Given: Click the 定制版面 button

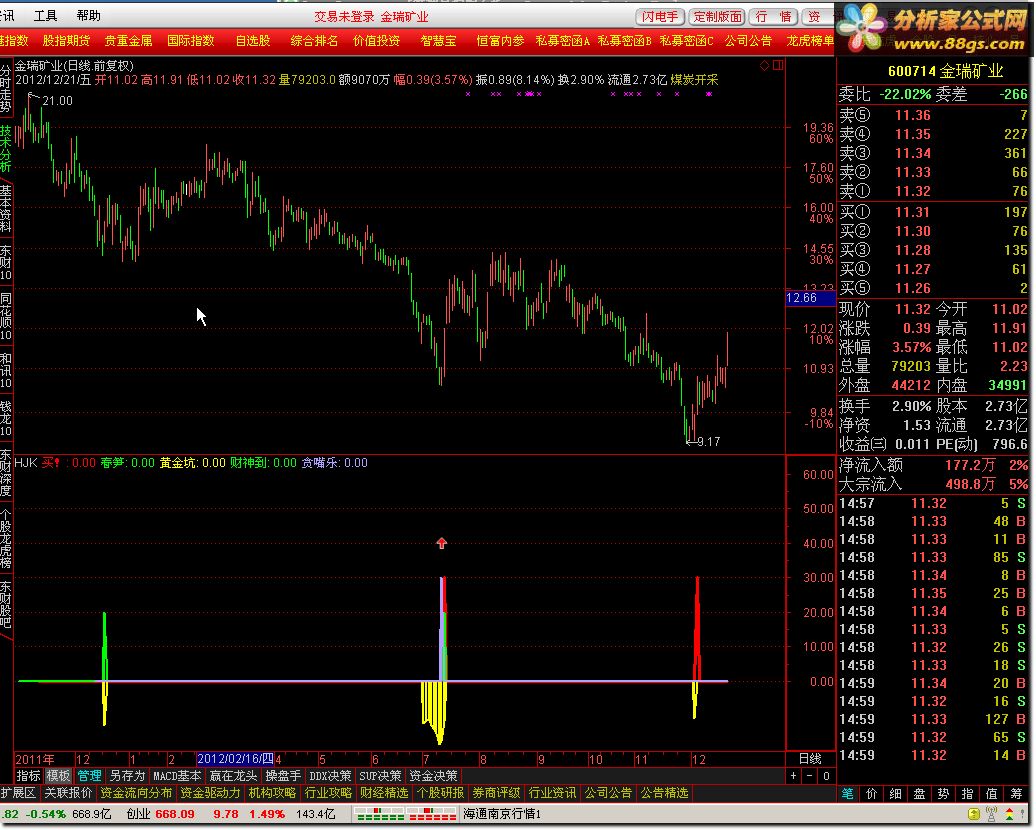Looking at the screenshot, I should point(717,17).
